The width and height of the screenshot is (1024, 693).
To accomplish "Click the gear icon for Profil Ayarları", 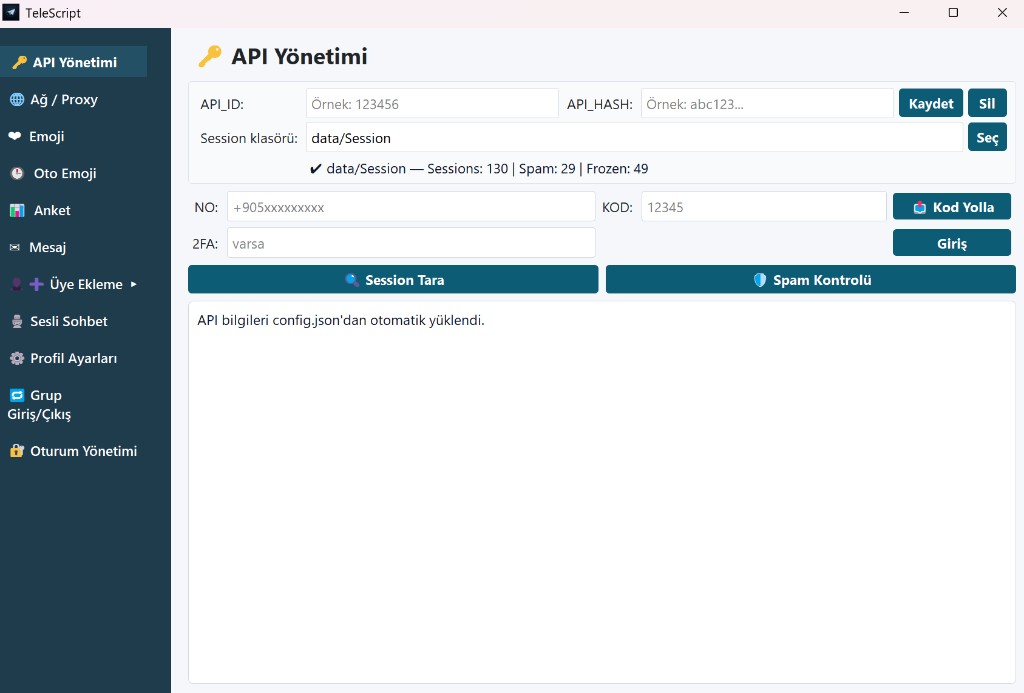I will click(16, 358).
